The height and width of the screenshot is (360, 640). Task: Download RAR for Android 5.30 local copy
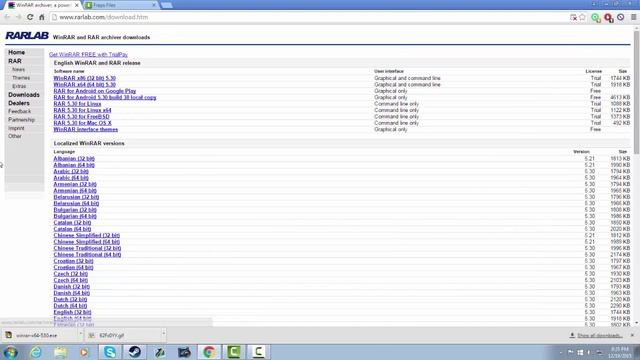tap(105, 98)
